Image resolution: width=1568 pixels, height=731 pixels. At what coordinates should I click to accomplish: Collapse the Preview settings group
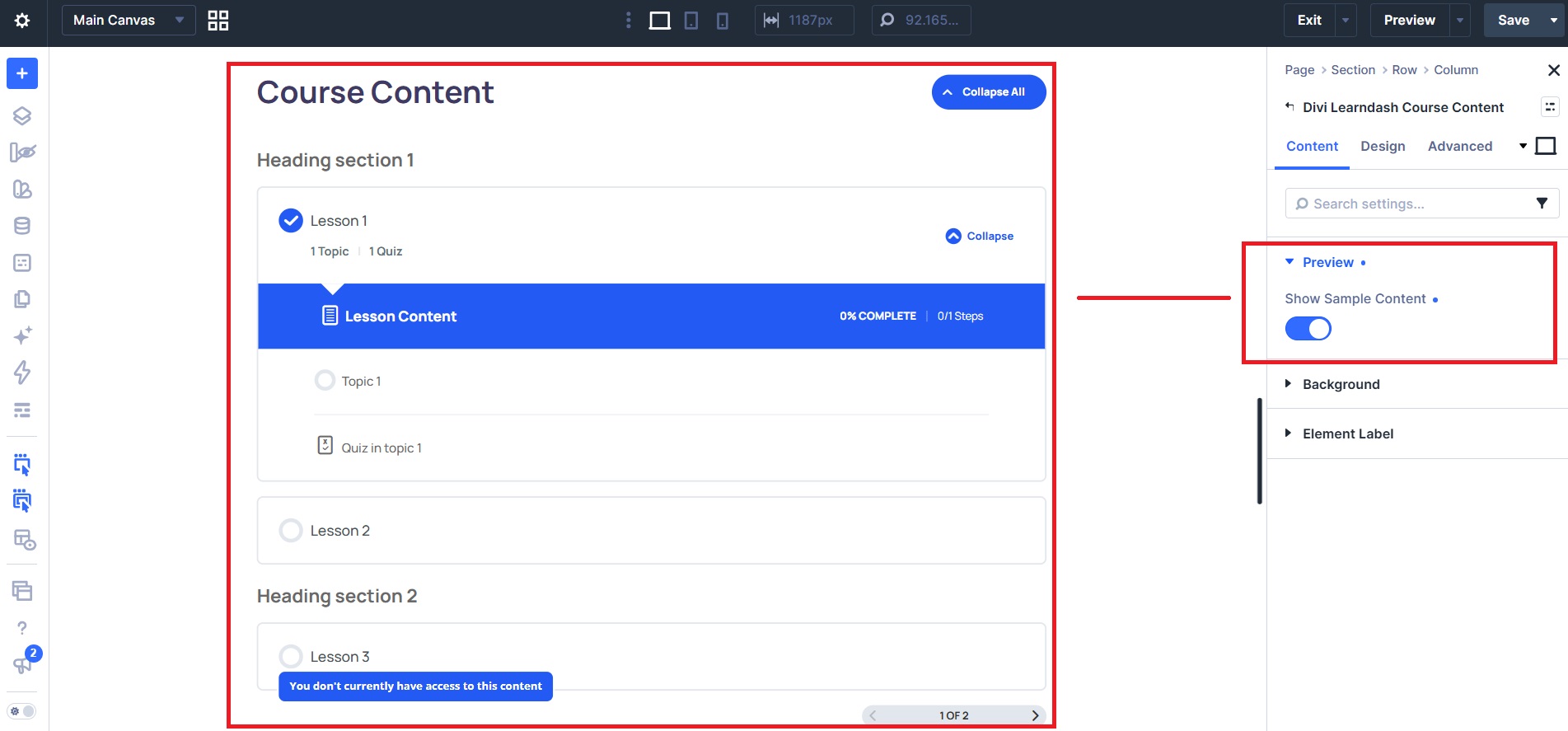pos(1327,262)
